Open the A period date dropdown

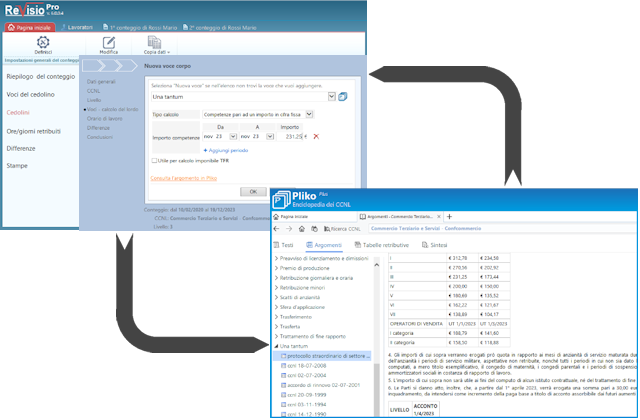pyautogui.click(x=270, y=136)
